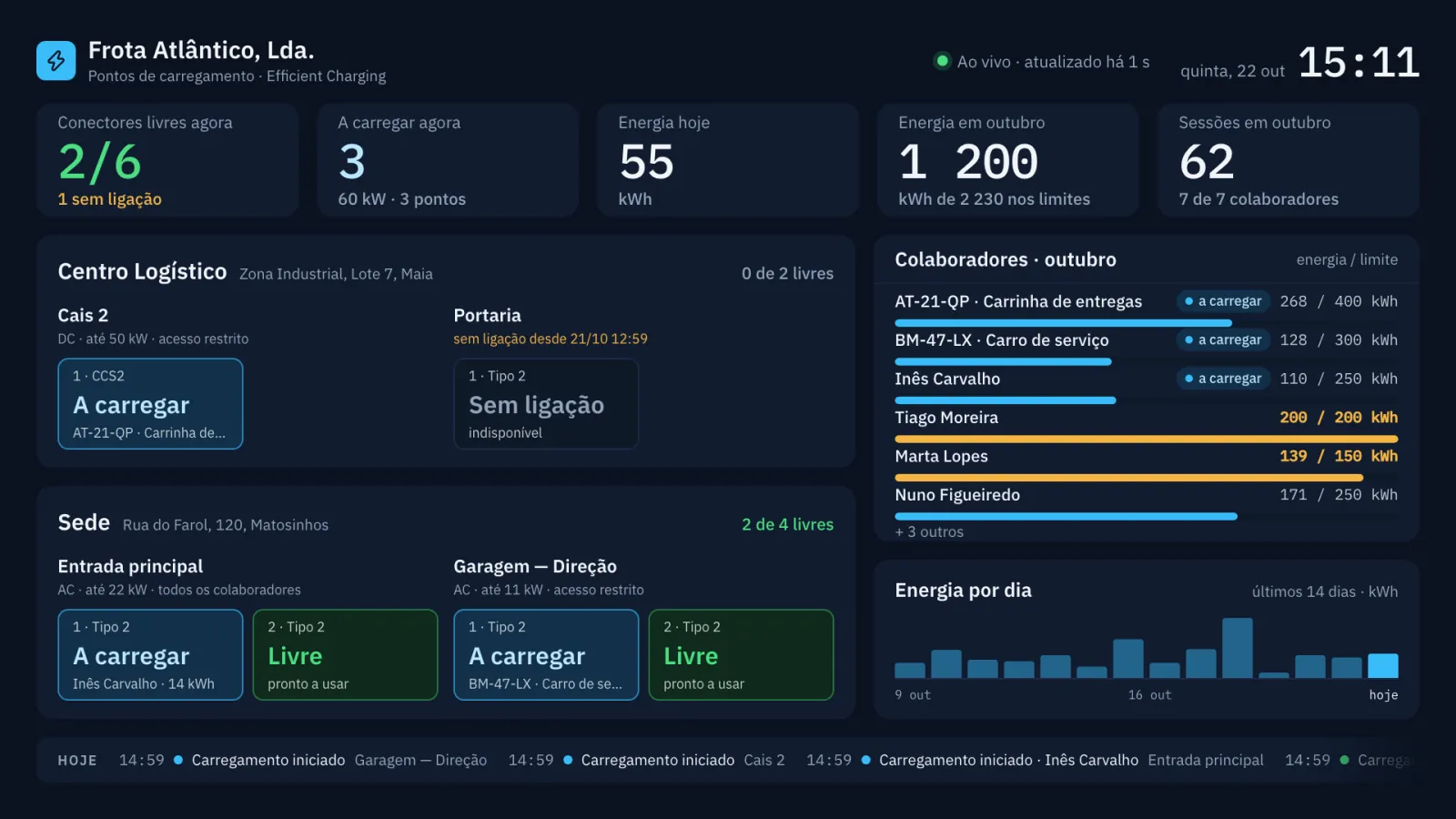Click the Sede site heading
Viewport: 1456px width, 819px height.
[84, 522]
